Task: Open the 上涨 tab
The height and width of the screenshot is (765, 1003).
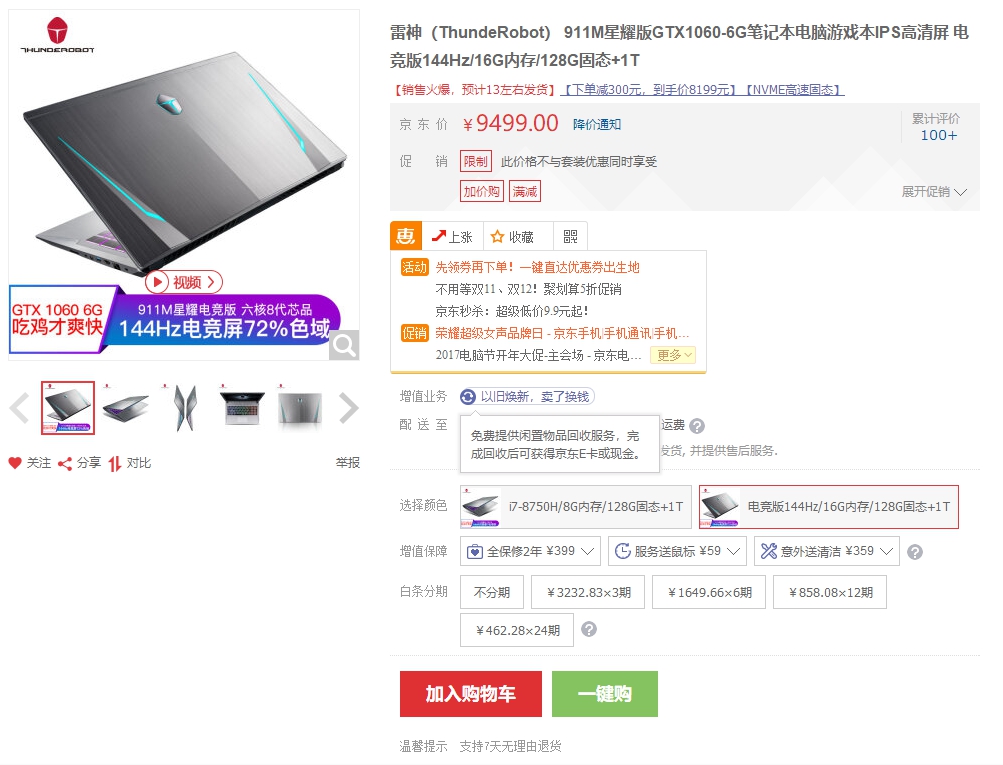Action: click(452, 237)
